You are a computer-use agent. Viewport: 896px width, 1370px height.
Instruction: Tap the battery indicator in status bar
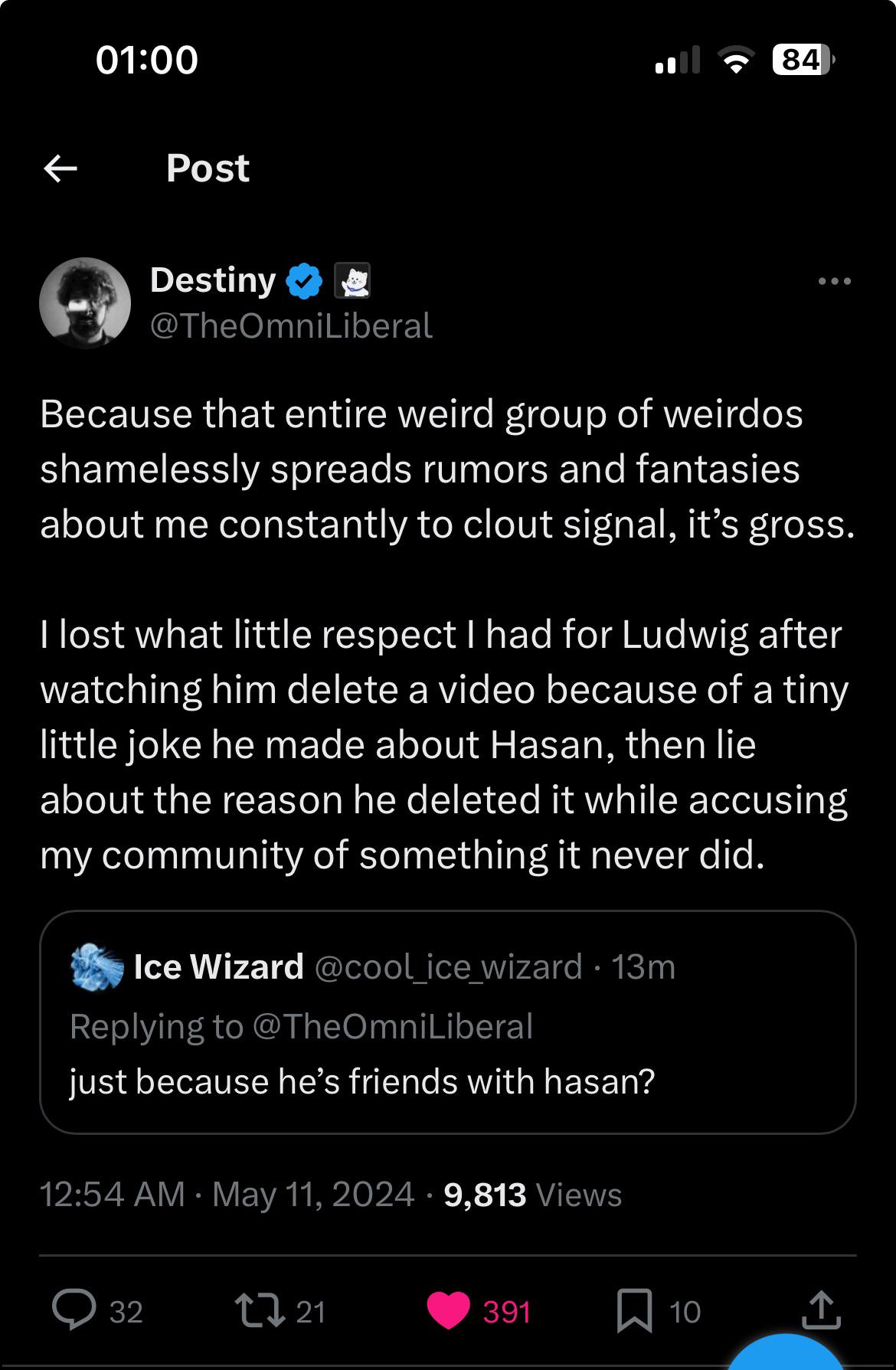[x=802, y=60]
